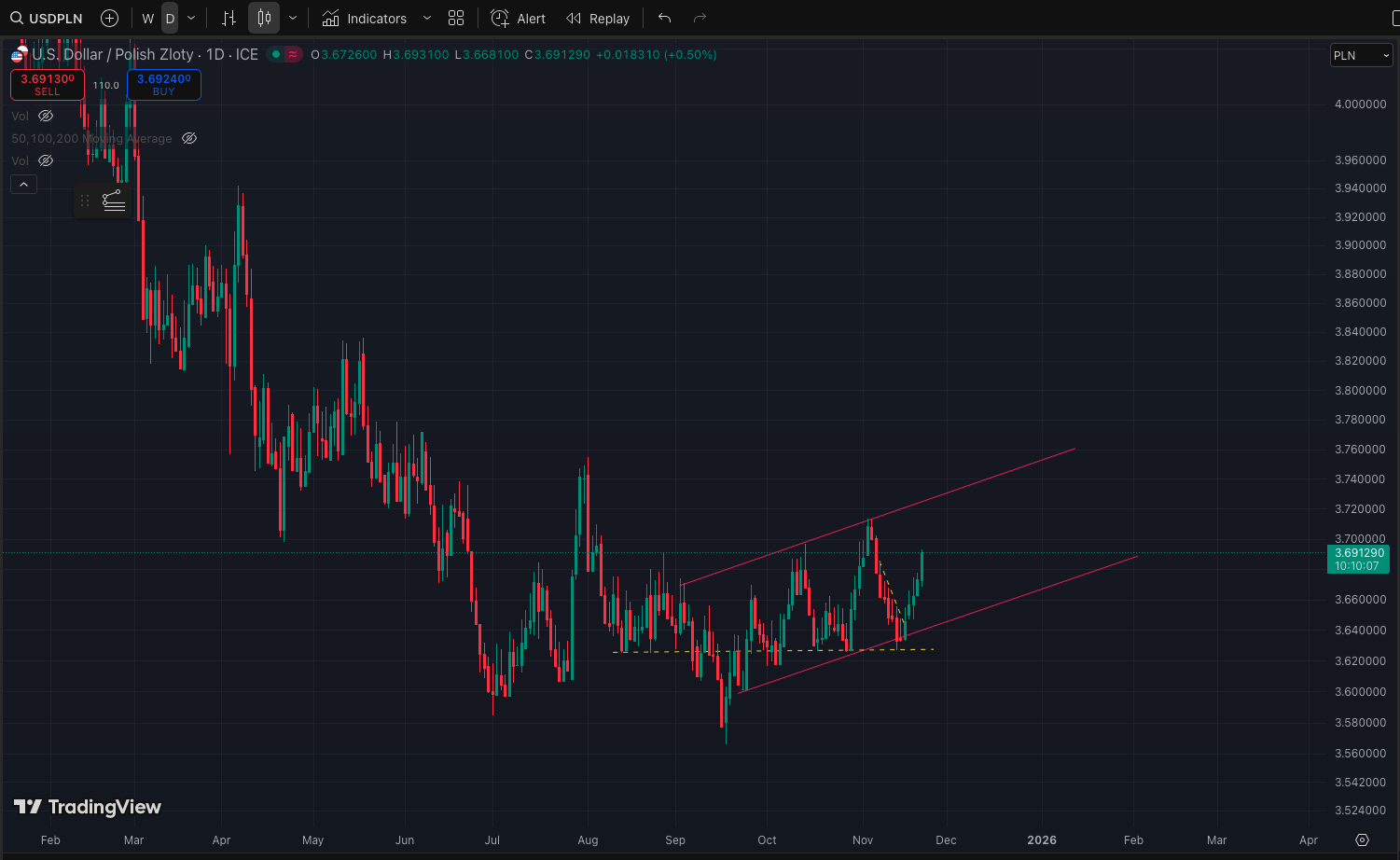The height and width of the screenshot is (860, 1400).
Task: Switch to the weekly W timeframe
Action: point(147,19)
